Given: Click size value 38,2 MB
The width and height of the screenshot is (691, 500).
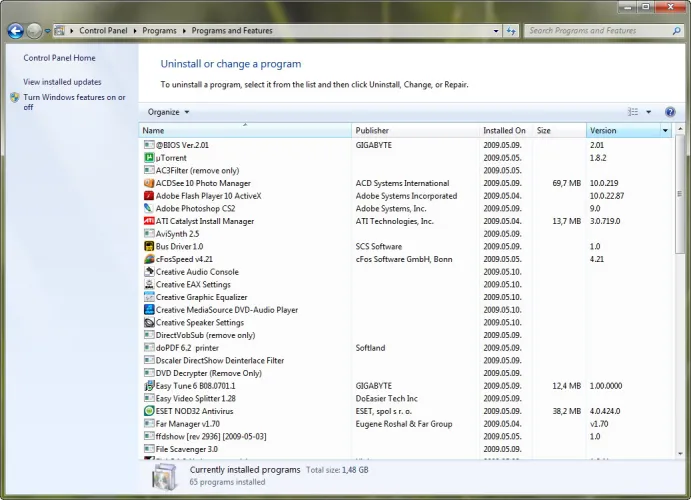Looking at the screenshot, I should [566, 411].
